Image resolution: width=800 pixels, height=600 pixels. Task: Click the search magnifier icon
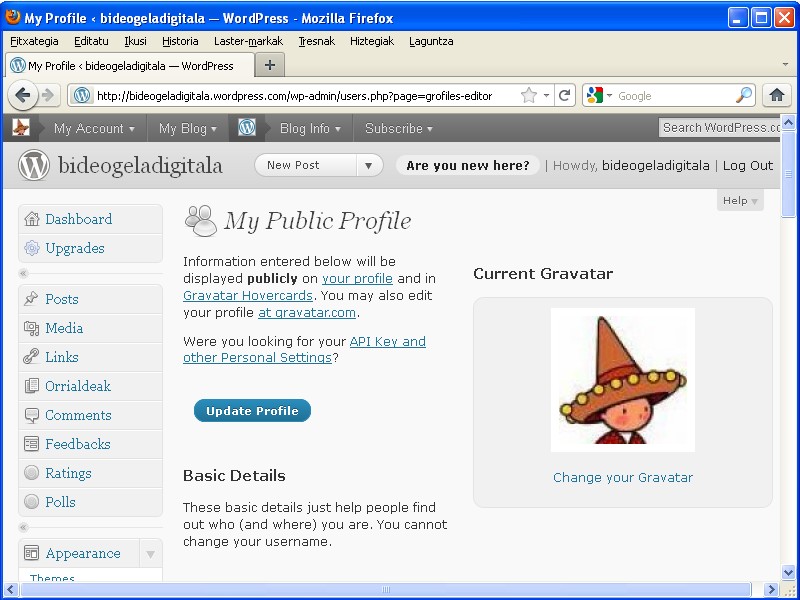[x=744, y=95]
